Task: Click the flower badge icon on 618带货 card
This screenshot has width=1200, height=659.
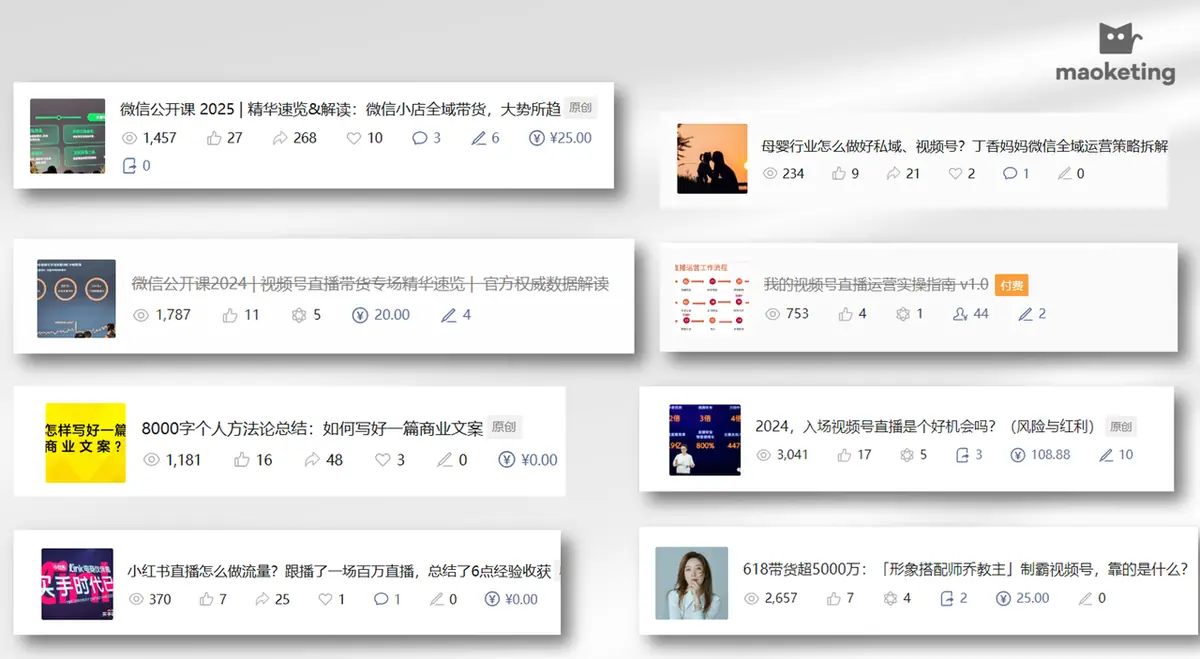Action: click(x=891, y=598)
